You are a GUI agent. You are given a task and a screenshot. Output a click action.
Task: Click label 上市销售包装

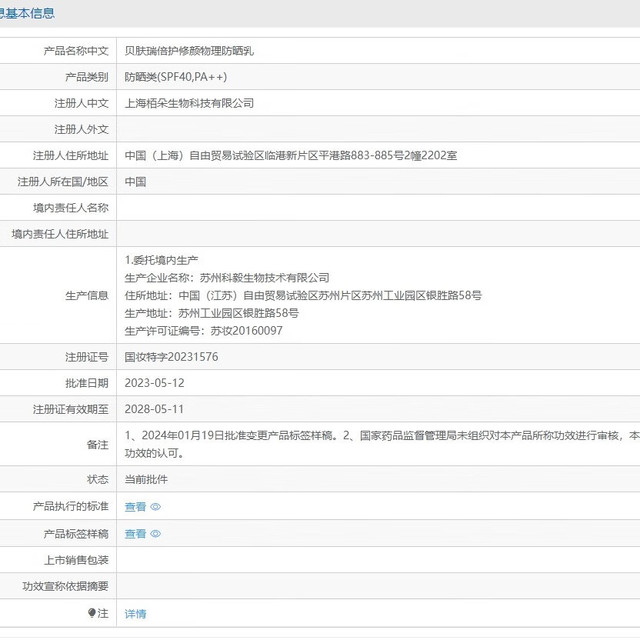coord(76,560)
